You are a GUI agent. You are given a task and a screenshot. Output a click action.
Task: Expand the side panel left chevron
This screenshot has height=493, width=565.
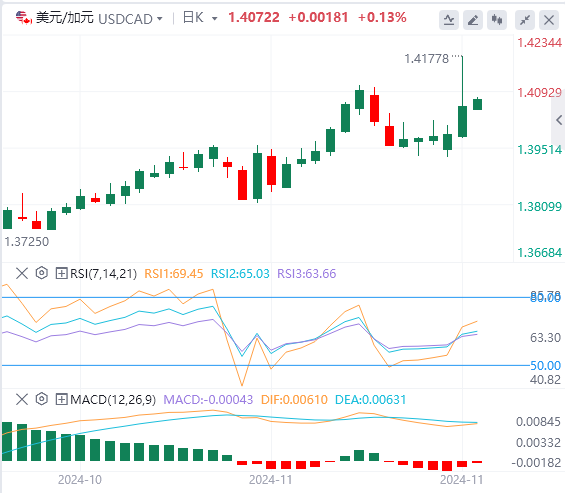click(559, 120)
